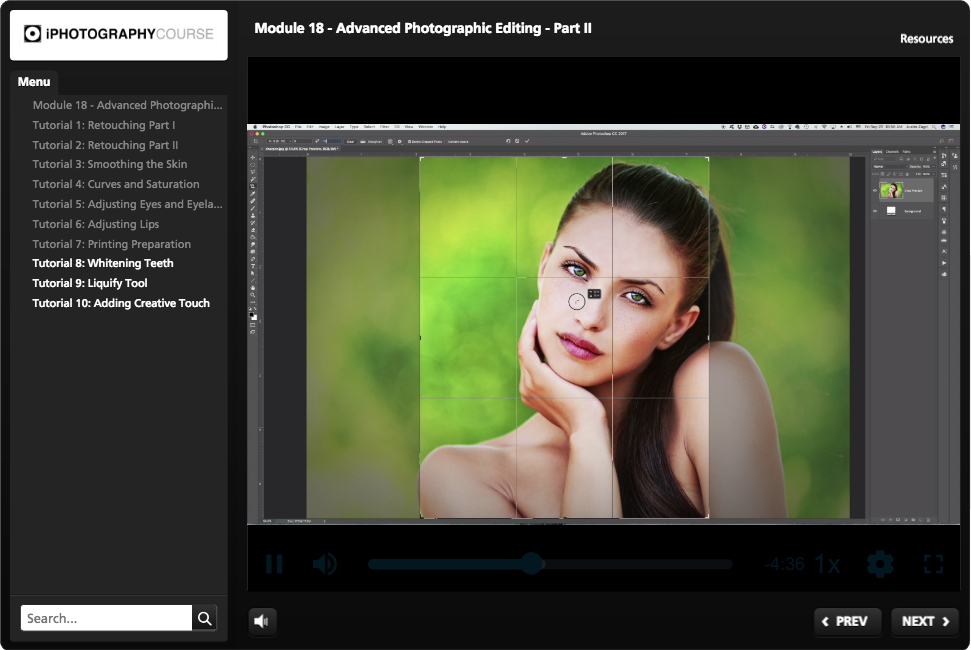Open Tutorial 7: Printing Preparation
The image size is (971, 650).
point(111,244)
